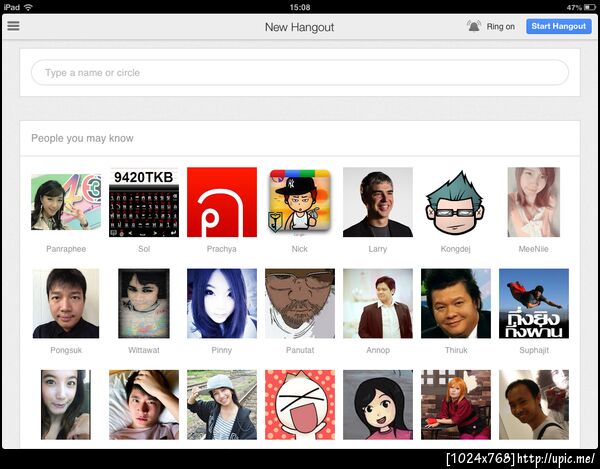The height and width of the screenshot is (469, 600).
Task: Select Pongsuk's profile photo
Action: (66, 303)
